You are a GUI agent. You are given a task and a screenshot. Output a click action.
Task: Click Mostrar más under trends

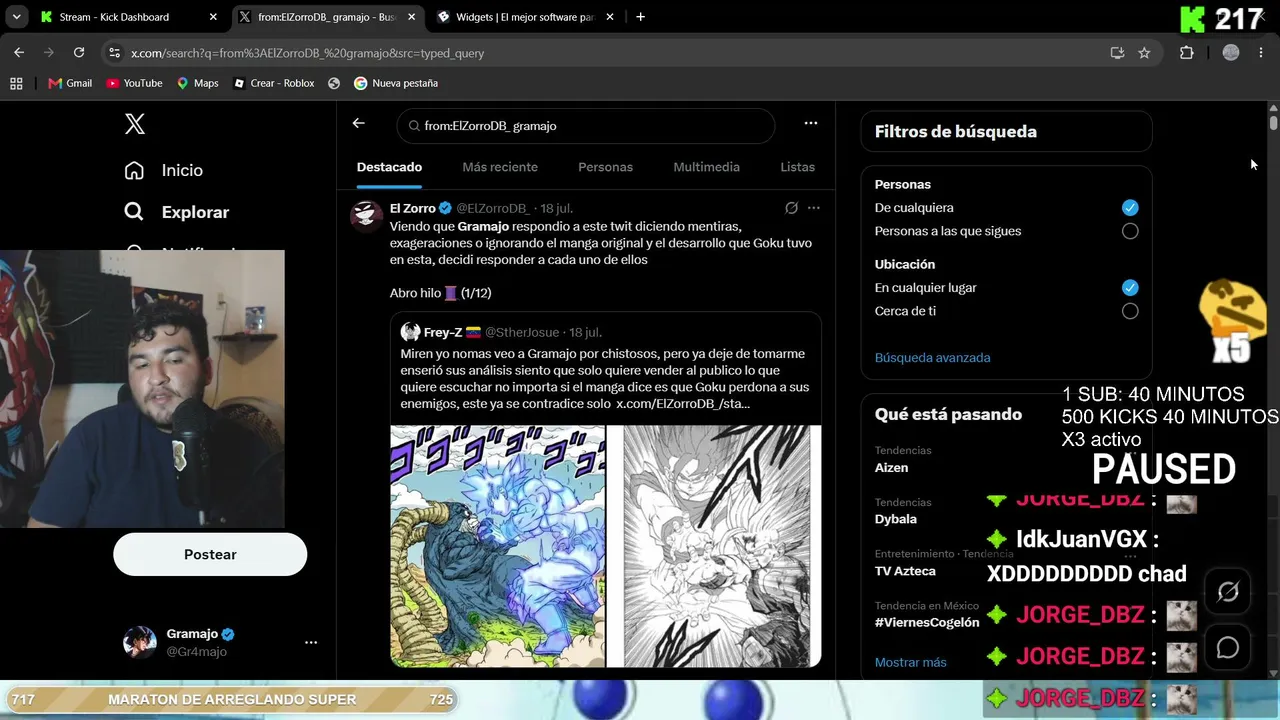point(911,662)
